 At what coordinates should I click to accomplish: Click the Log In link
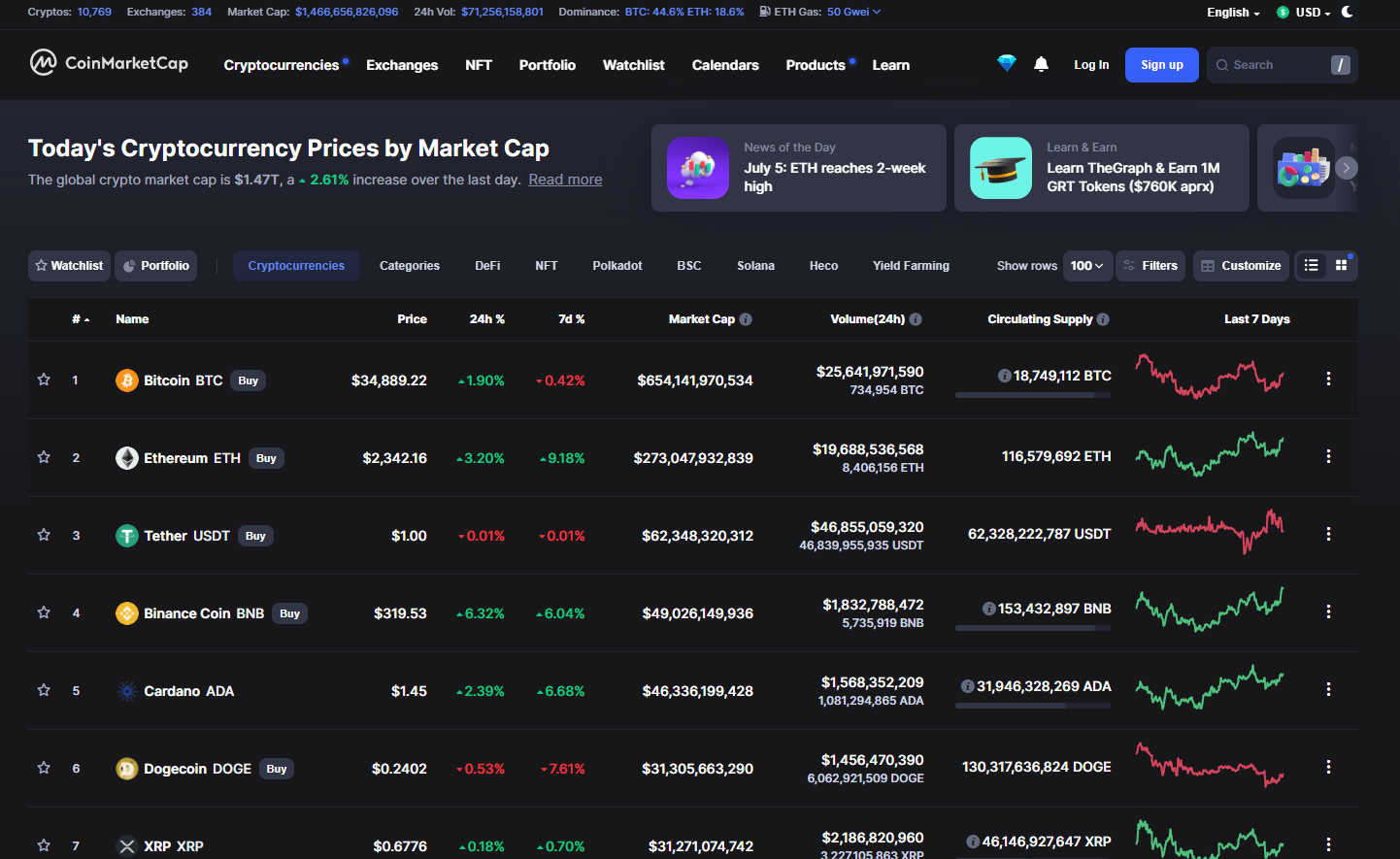tap(1091, 65)
